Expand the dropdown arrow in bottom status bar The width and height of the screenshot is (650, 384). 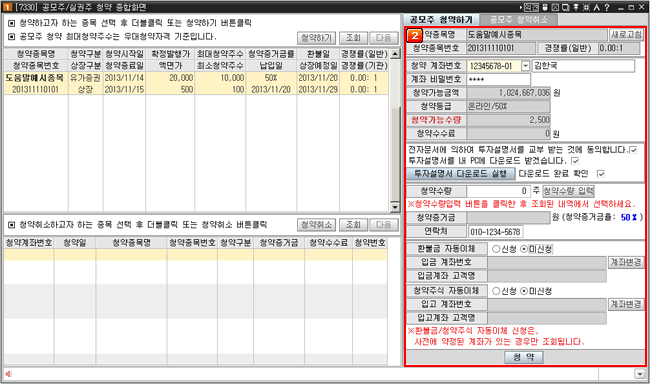click(639, 374)
